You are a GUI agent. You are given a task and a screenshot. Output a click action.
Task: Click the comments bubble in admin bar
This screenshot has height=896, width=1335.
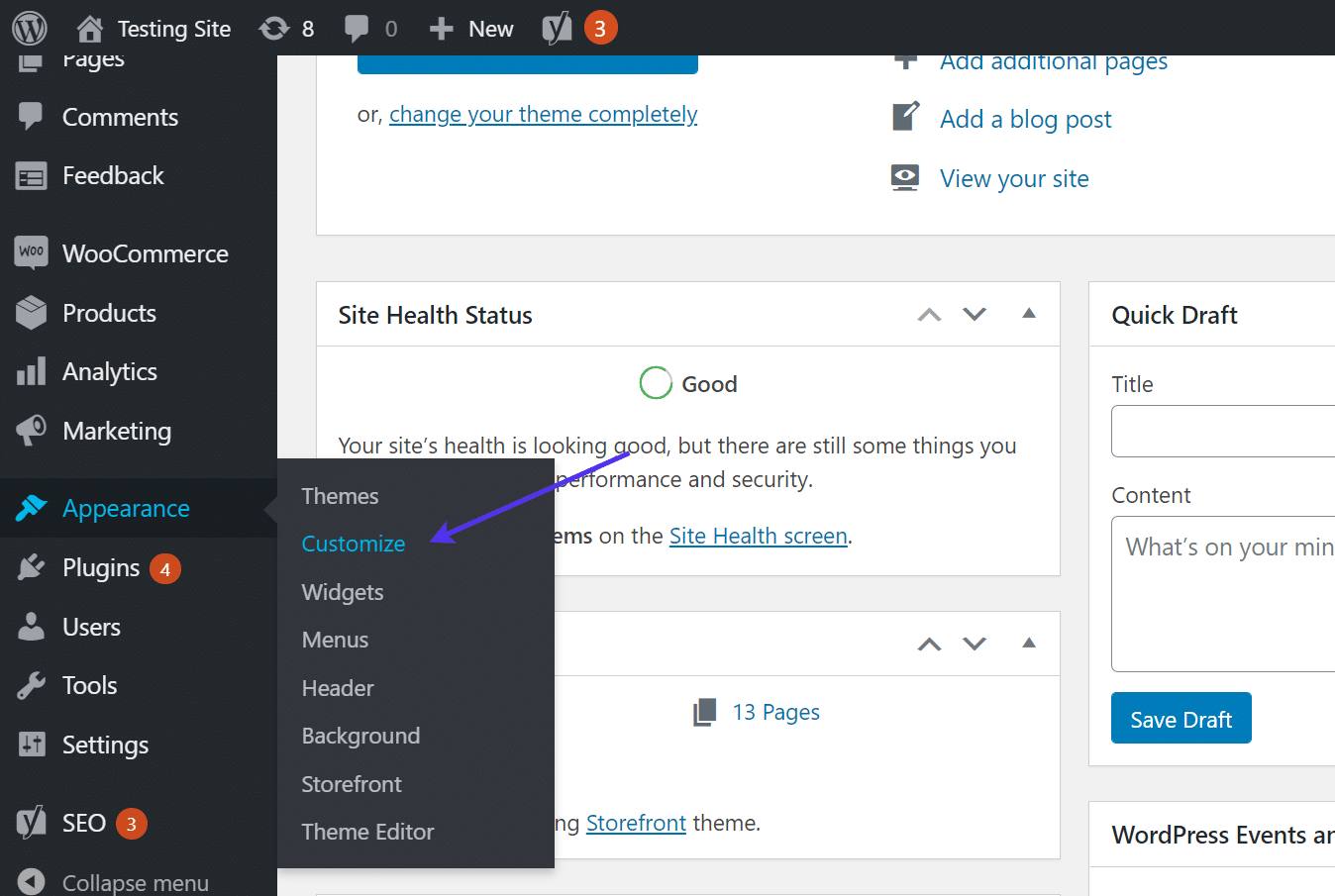357,29
